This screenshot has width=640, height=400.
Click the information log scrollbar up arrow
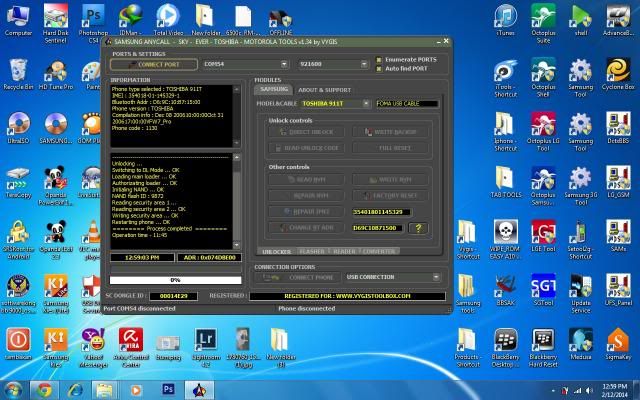[236, 89]
